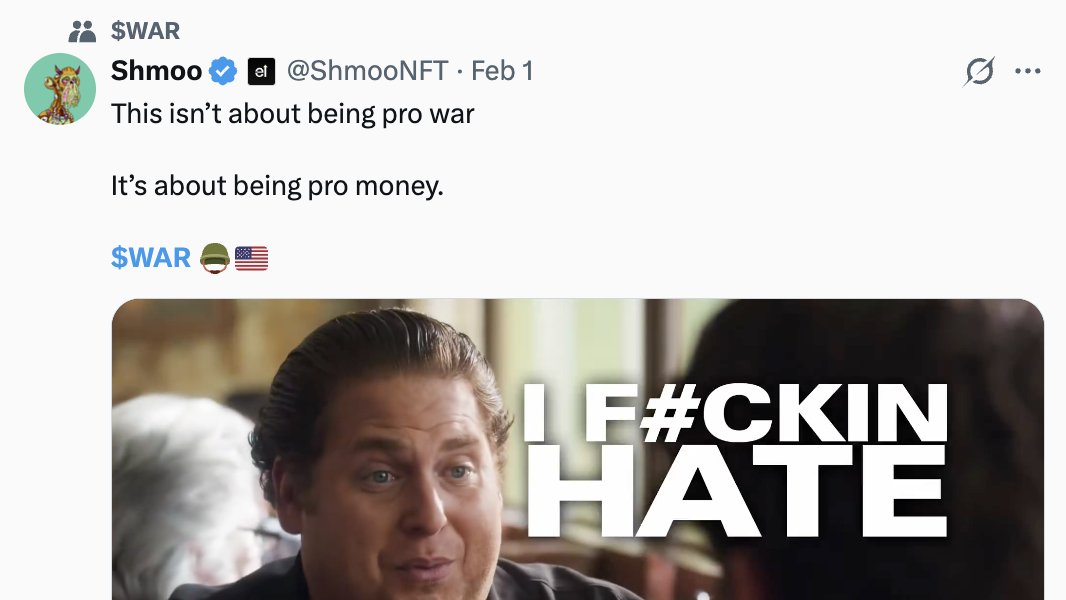This screenshot has height=600, width=1066.
Task: Open the blue $WAR cashtag link
Action: (x=151, y=258)
